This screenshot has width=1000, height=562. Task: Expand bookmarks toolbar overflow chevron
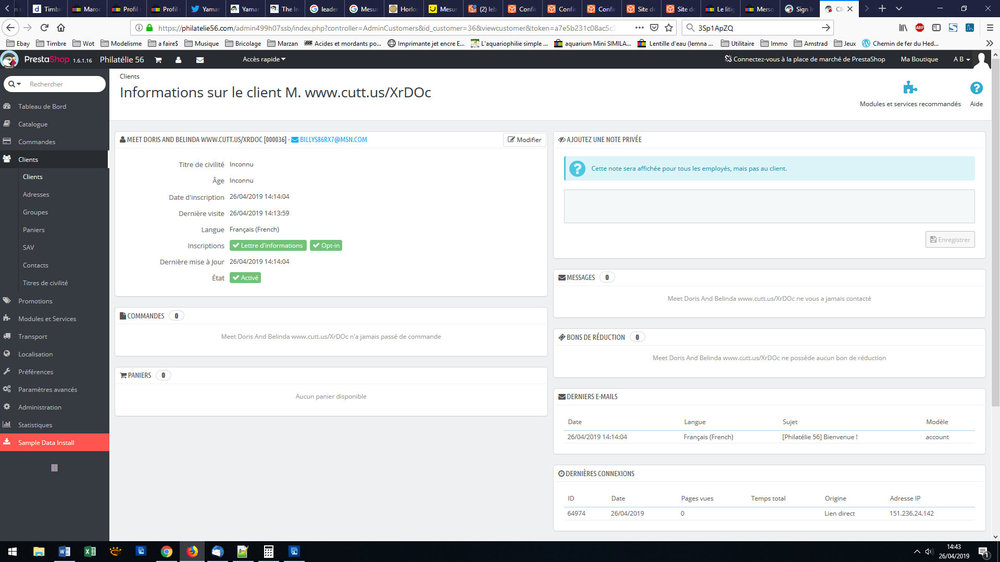pyautogui.click(x=989, y=43)
